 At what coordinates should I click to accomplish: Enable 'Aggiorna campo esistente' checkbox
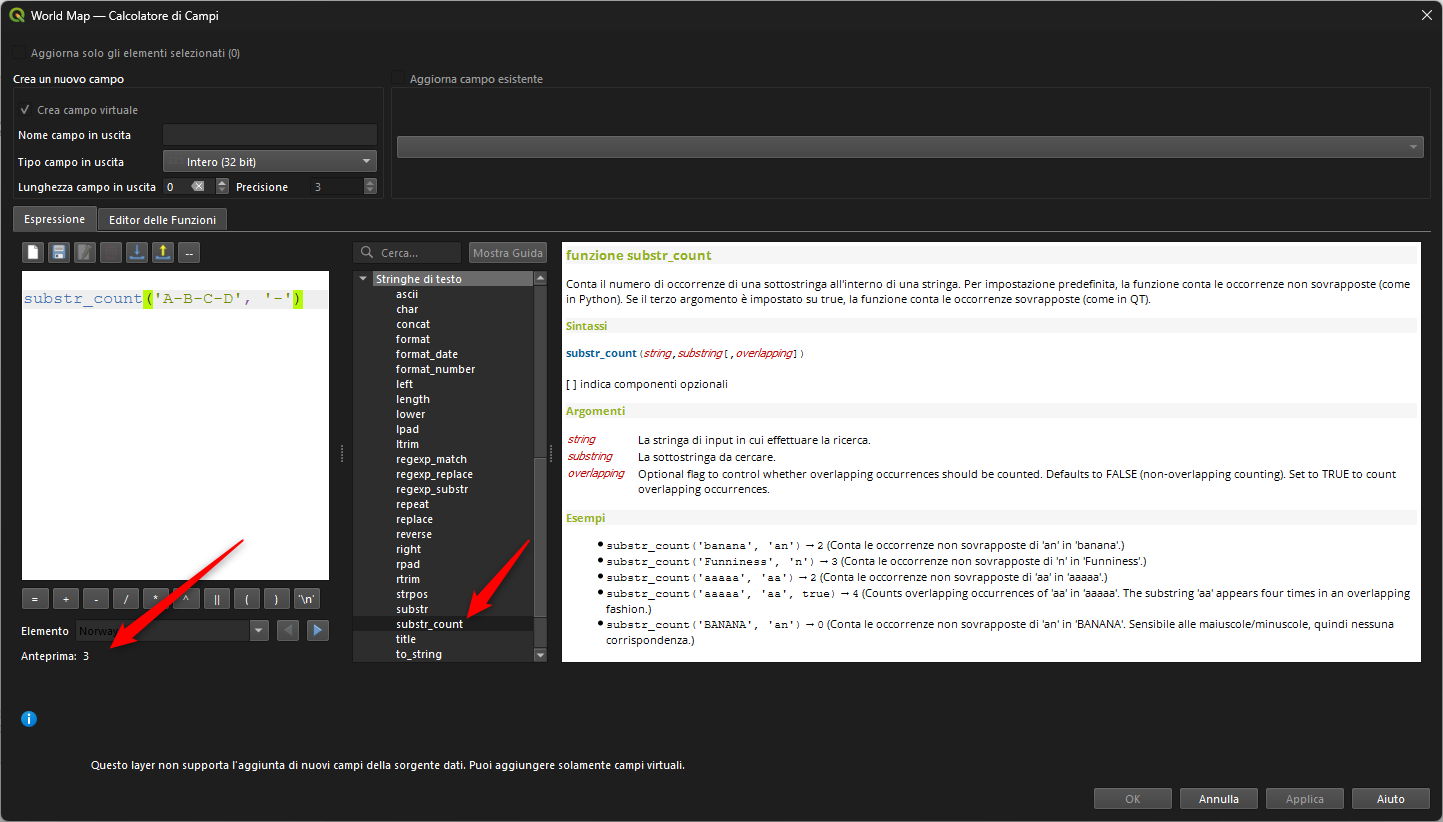coord(399,79)
